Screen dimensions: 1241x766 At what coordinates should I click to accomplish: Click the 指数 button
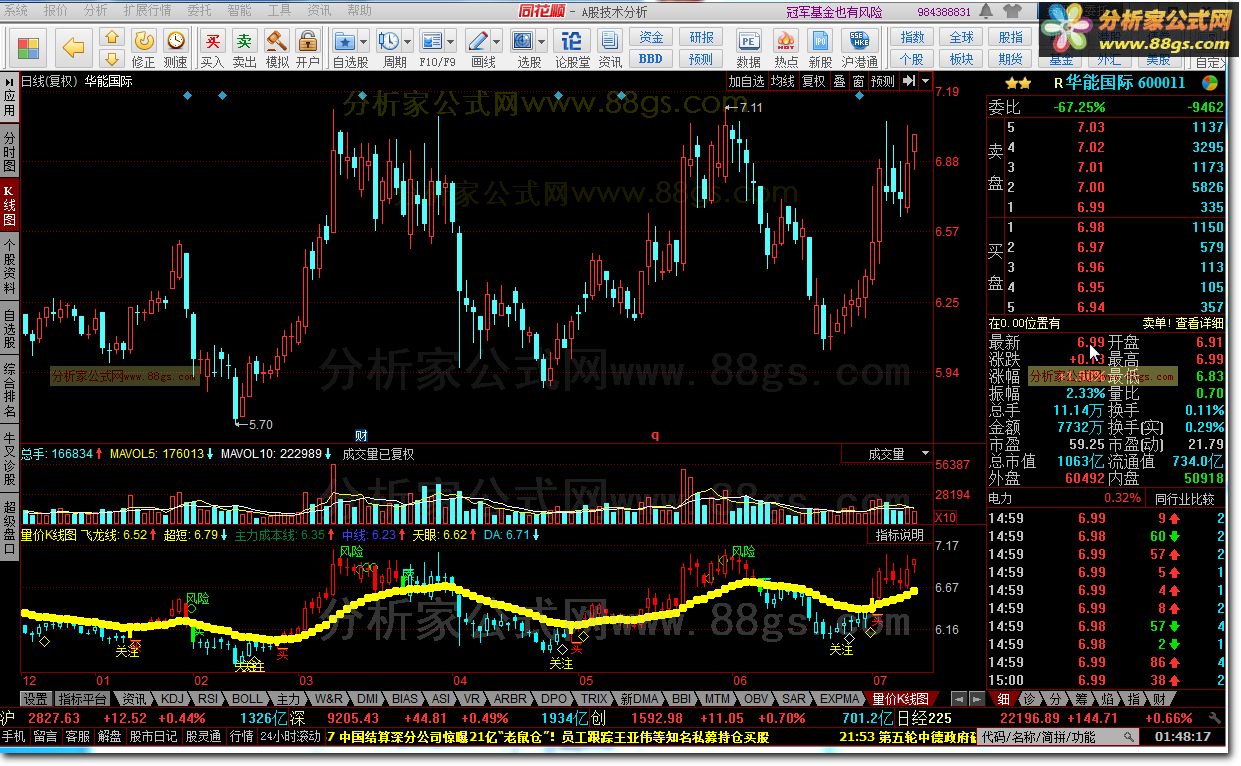(912, 37)
